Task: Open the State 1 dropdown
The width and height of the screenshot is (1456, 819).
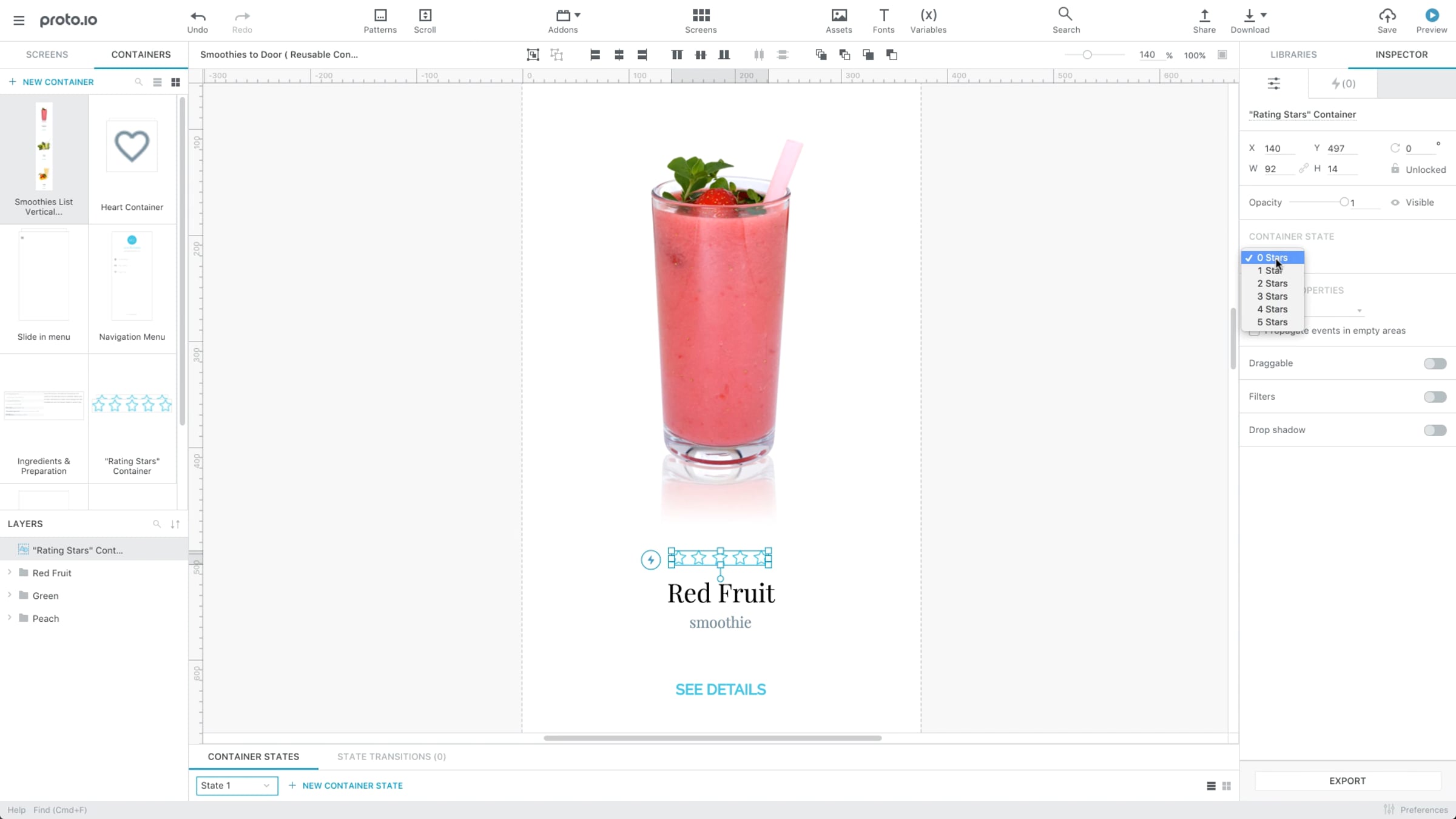Action: (x=237, y=786)
